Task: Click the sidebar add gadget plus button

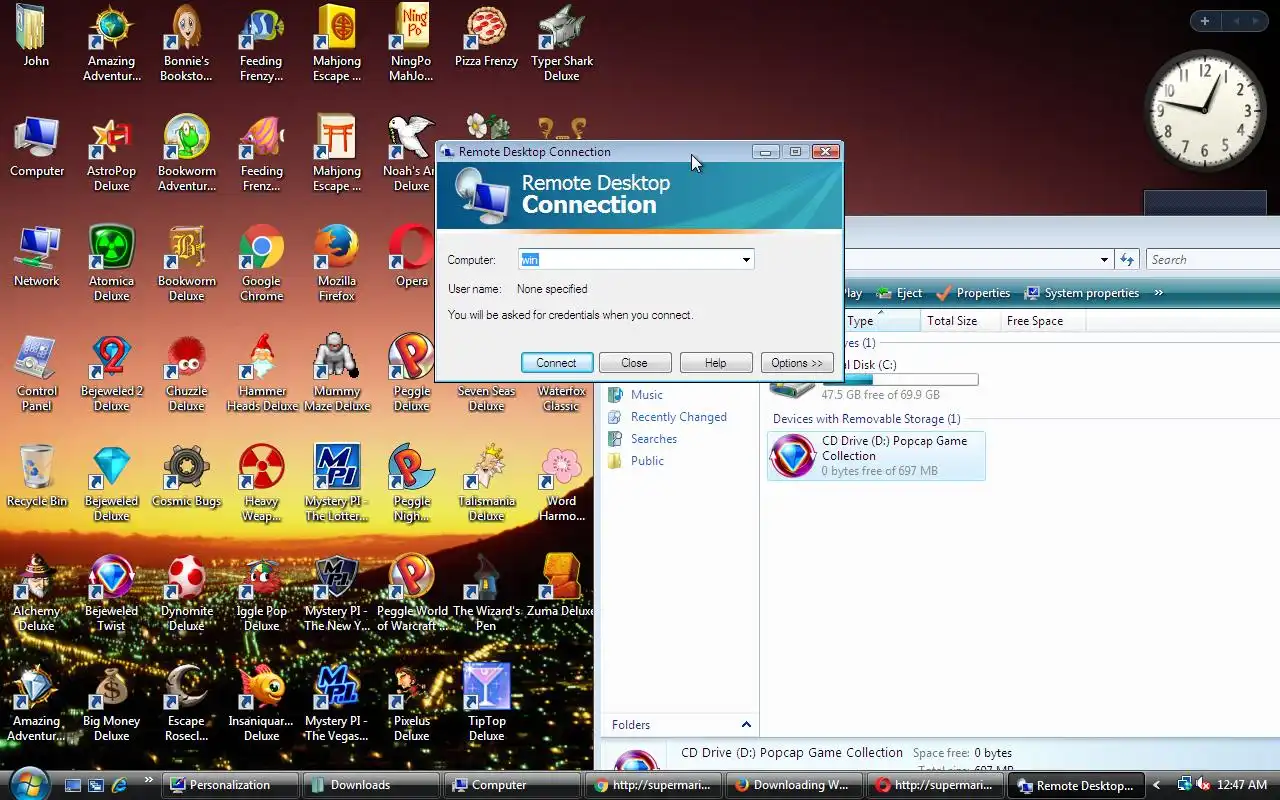Action: (1205, 21)
